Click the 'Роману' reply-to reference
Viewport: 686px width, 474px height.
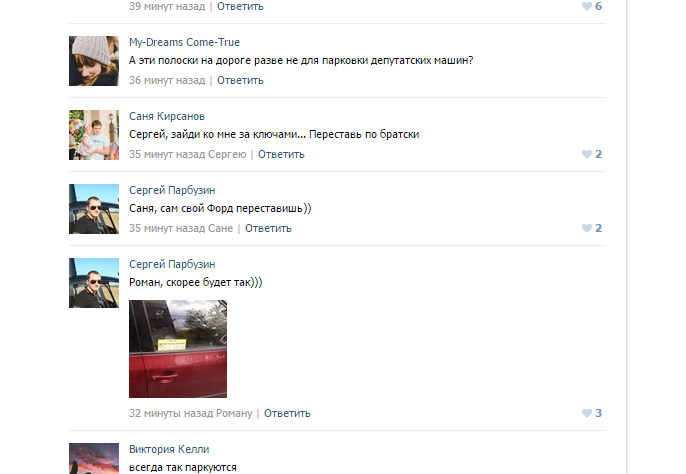point(234,414)
